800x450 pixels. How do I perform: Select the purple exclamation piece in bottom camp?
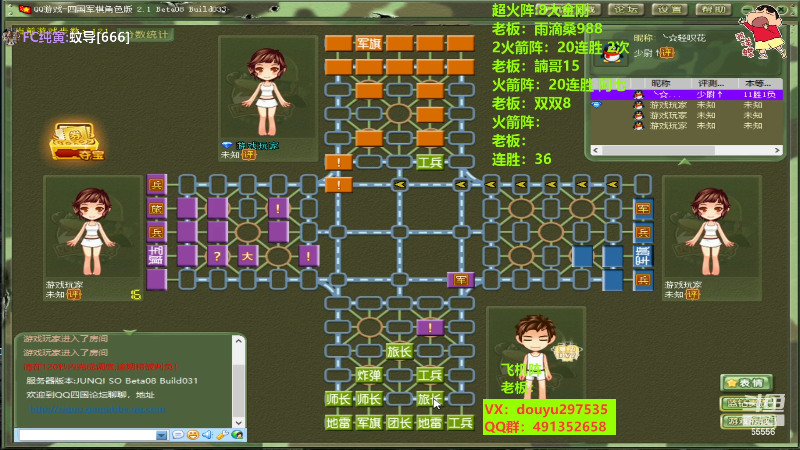coord(430,328)
